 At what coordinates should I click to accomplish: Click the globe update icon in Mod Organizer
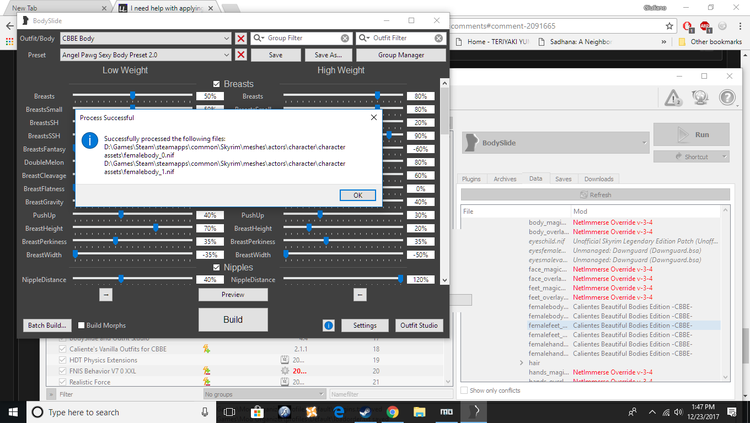tap(700, 98)
